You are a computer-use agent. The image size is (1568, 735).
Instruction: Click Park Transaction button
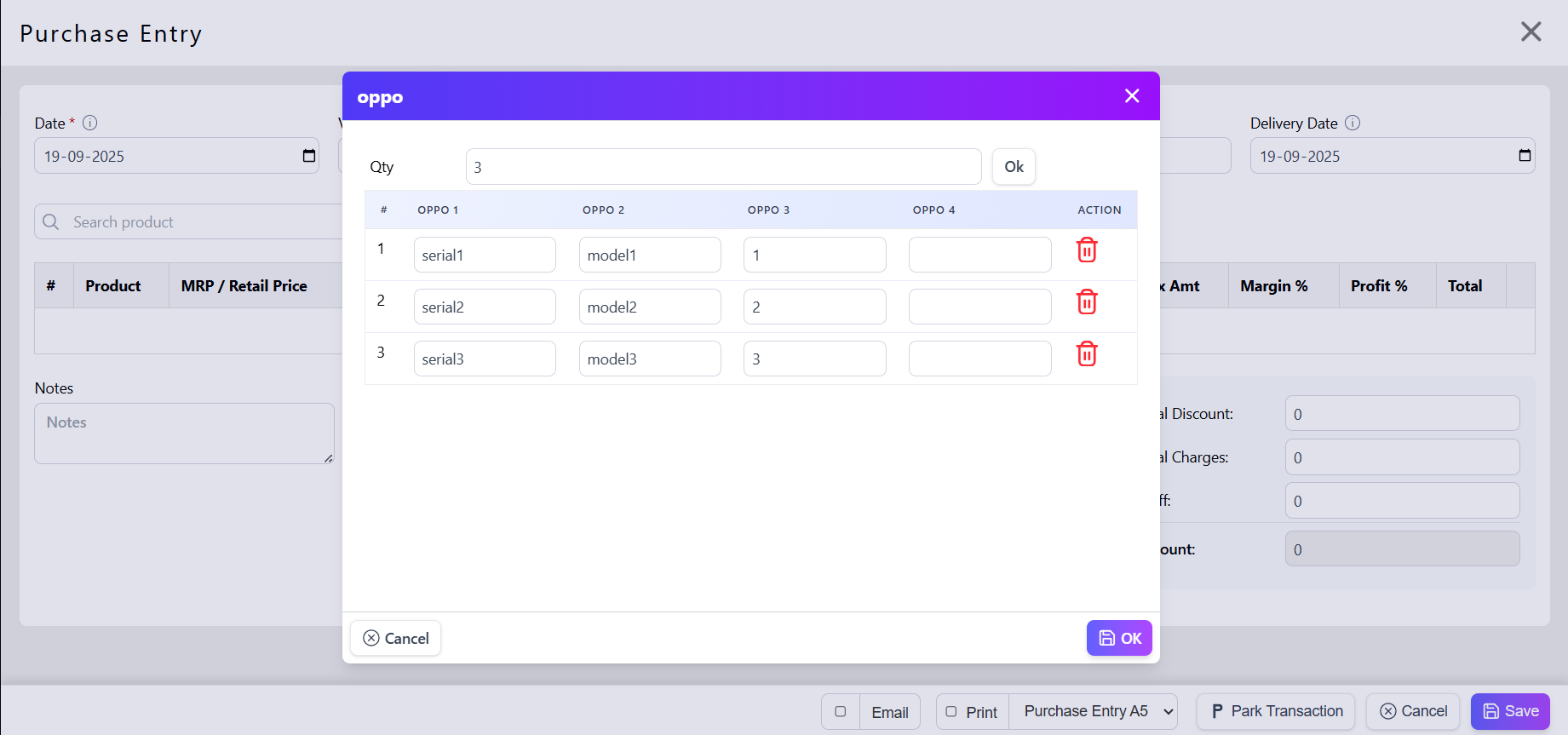pos(1276,711)
